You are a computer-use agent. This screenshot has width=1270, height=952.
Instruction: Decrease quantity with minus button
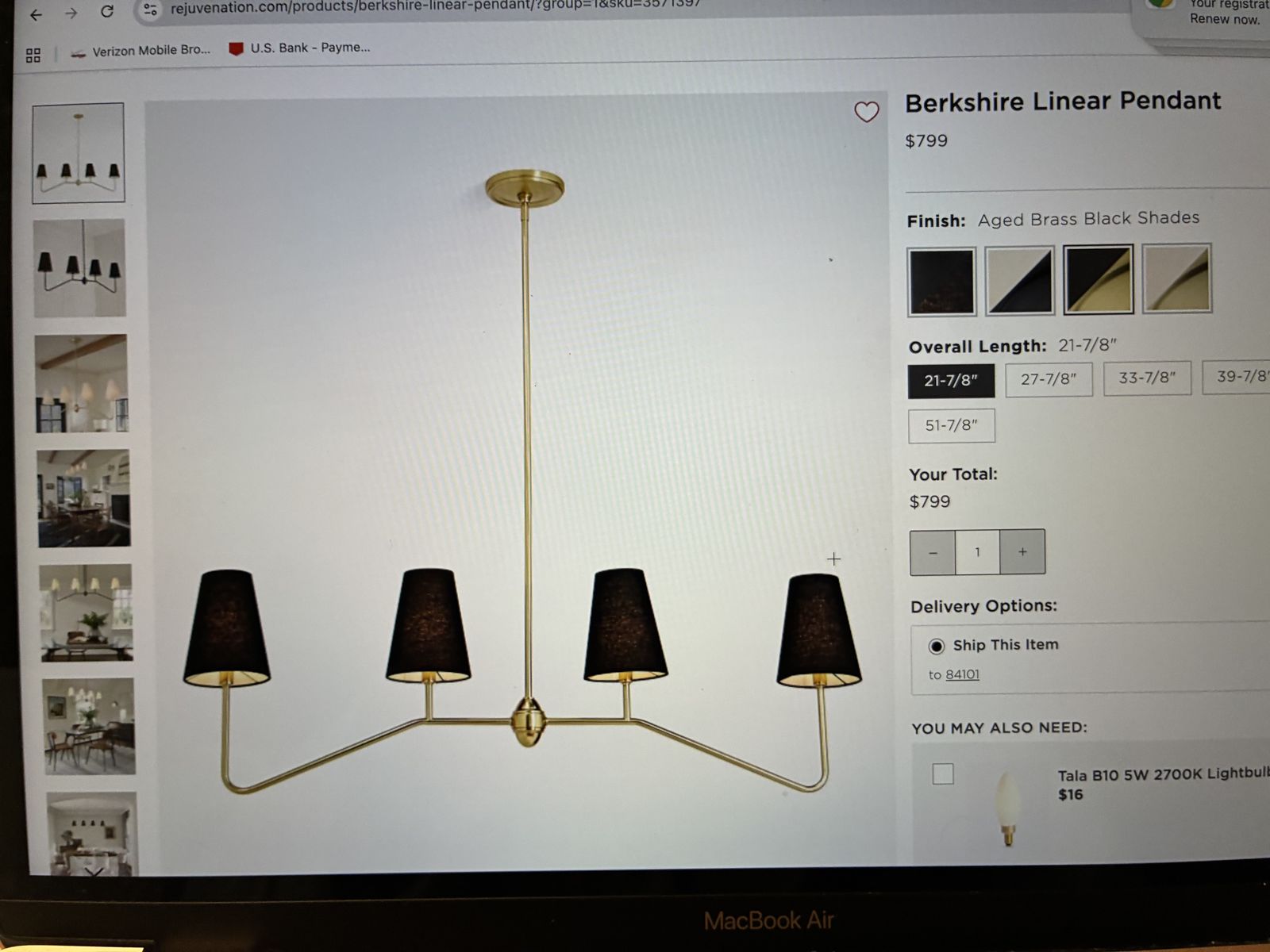coord(933,552)
